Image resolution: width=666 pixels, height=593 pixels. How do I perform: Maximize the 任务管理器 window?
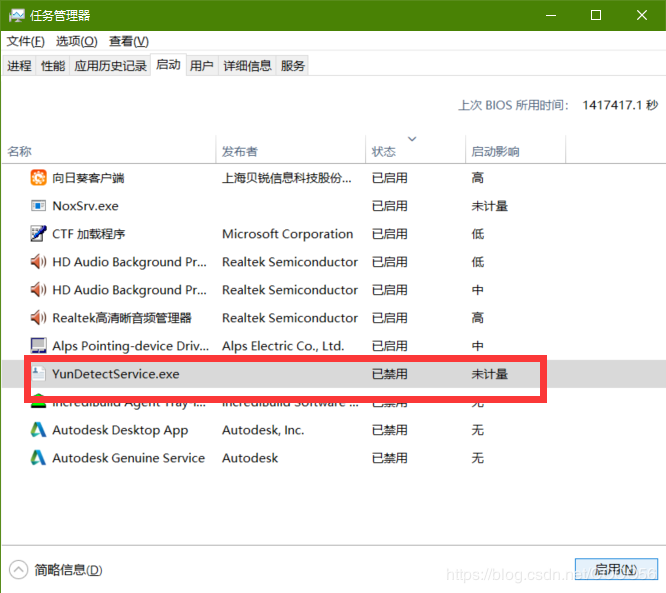(x=596, y=16)
